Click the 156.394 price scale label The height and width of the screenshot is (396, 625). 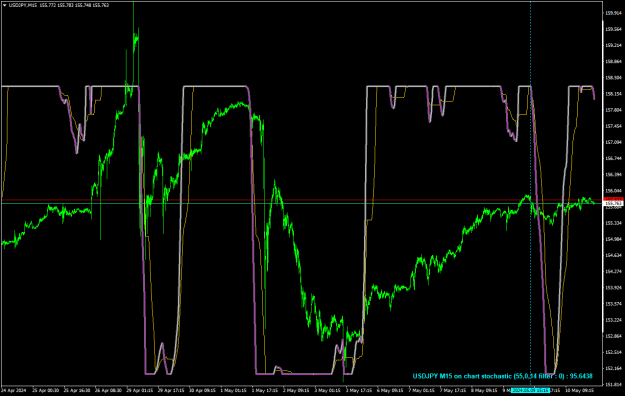[x=614, y=175]
